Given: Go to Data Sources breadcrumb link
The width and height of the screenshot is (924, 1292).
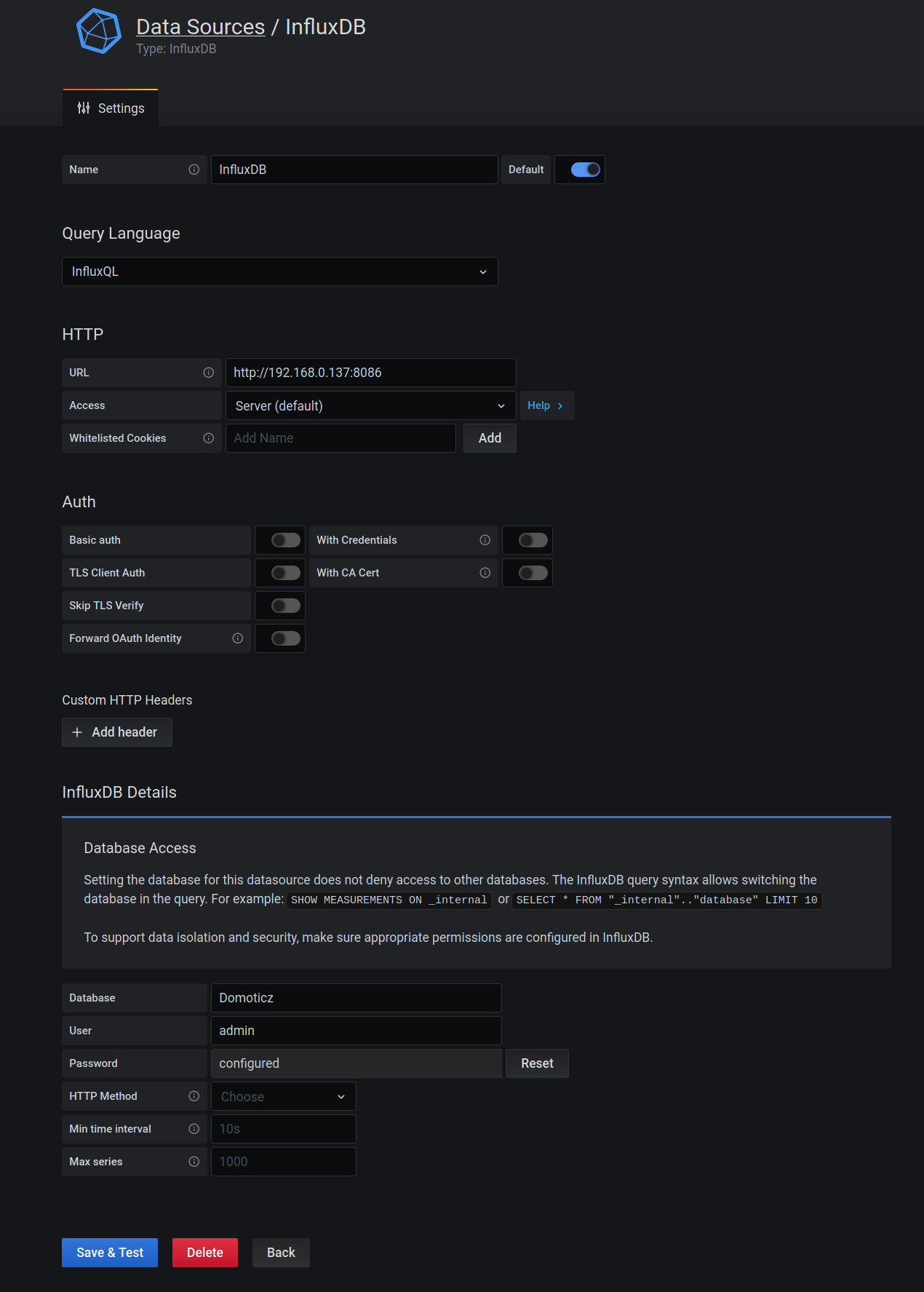Looking at the screenshot, I should pyautogui.click(x=200, y=27).
